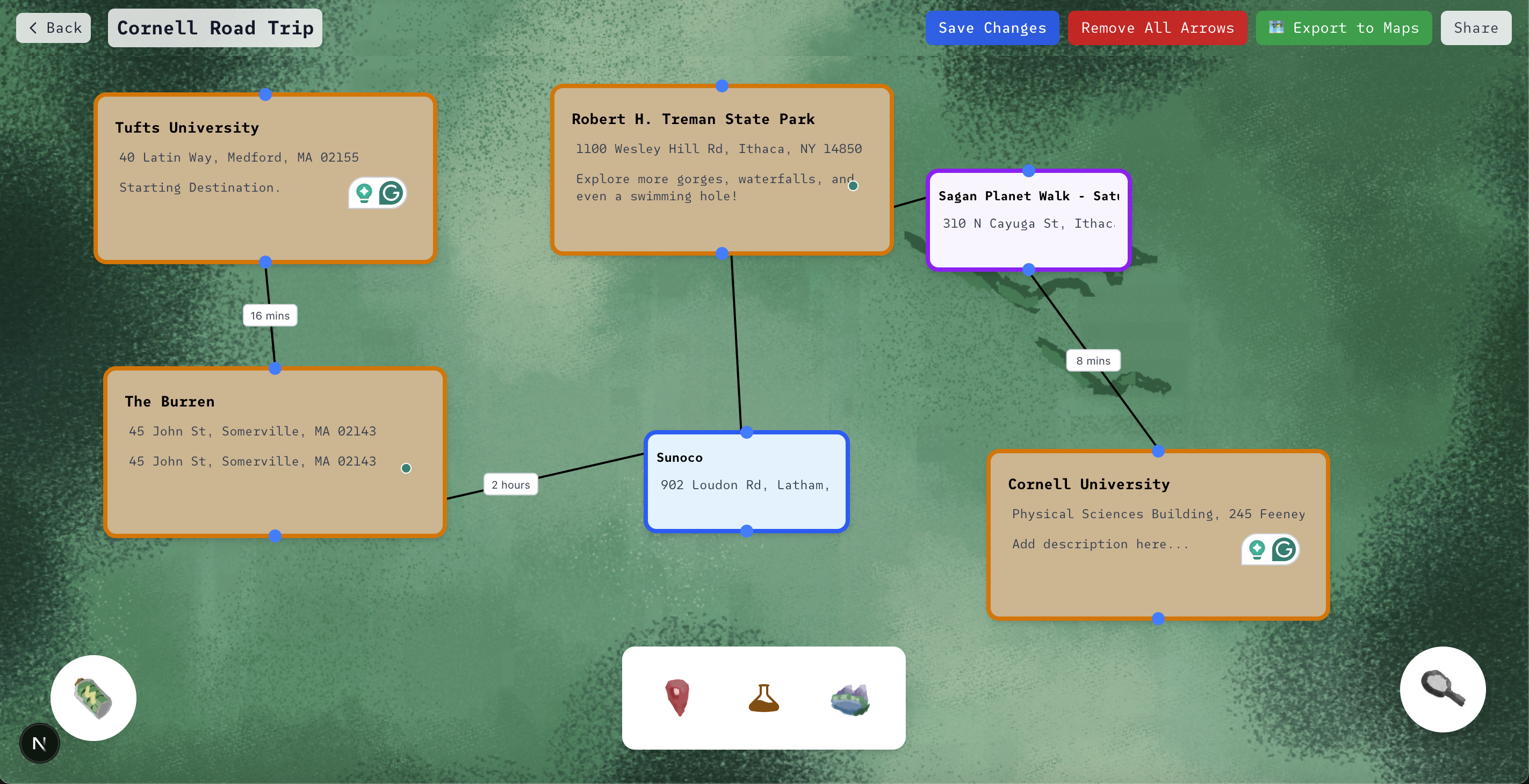
Task: Choose the mountain lake scenery icon
Action: (x=850, y=699)
